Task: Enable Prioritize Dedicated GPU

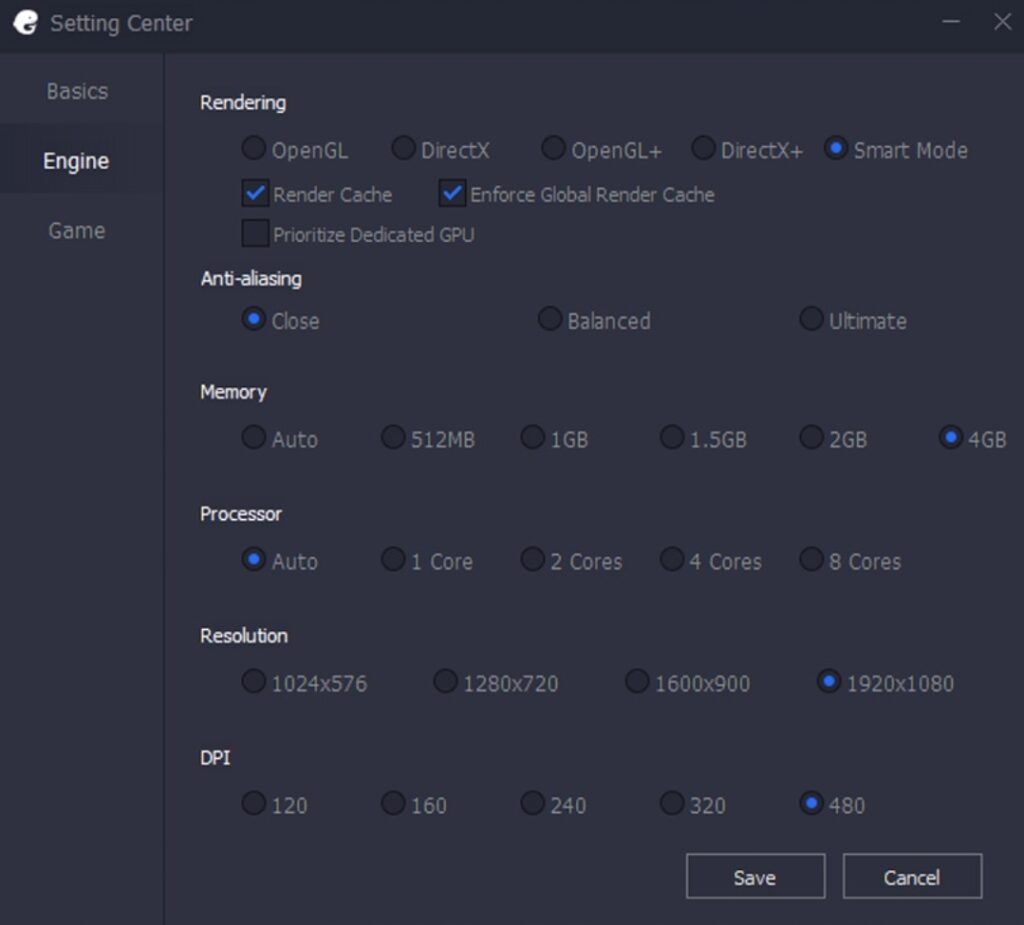Action: (x=254, y=233)
